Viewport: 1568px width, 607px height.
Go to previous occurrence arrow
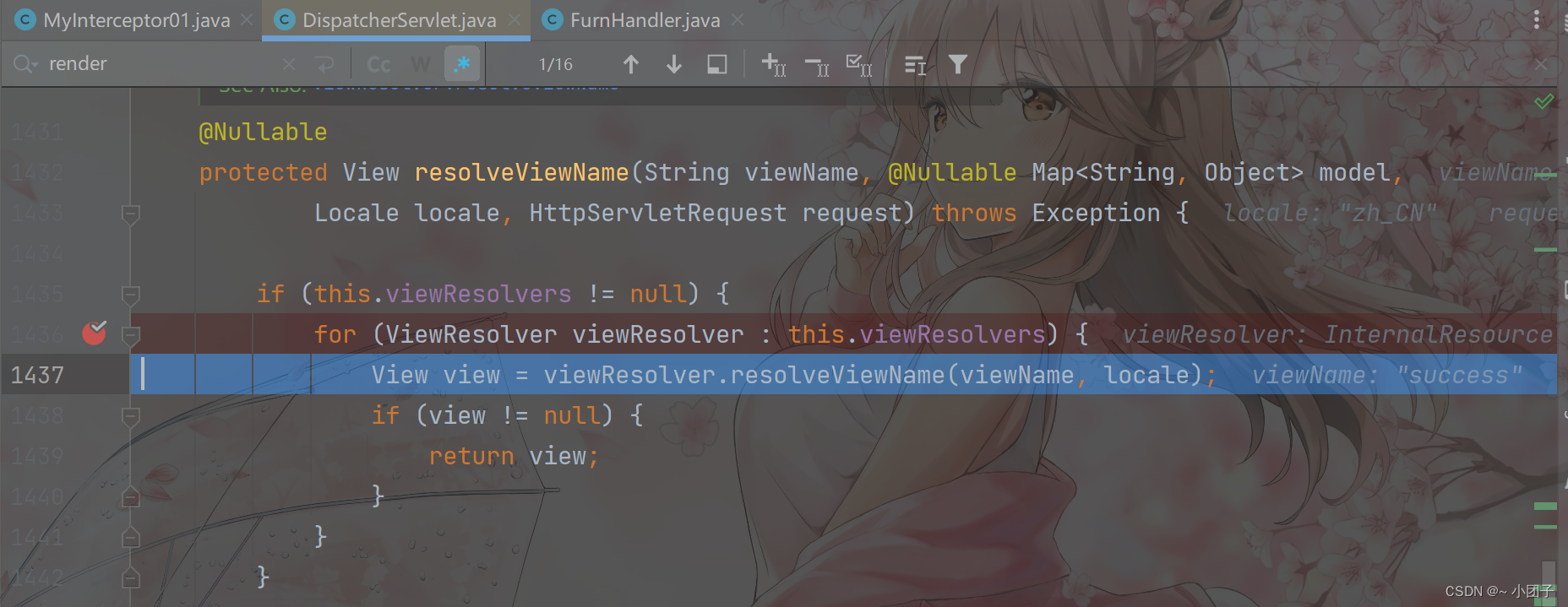click(x=631, y=64)
